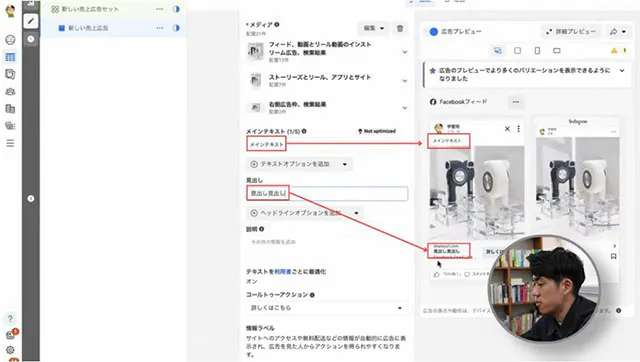Open the 編集 media dropdown button

tap(373, 28)
